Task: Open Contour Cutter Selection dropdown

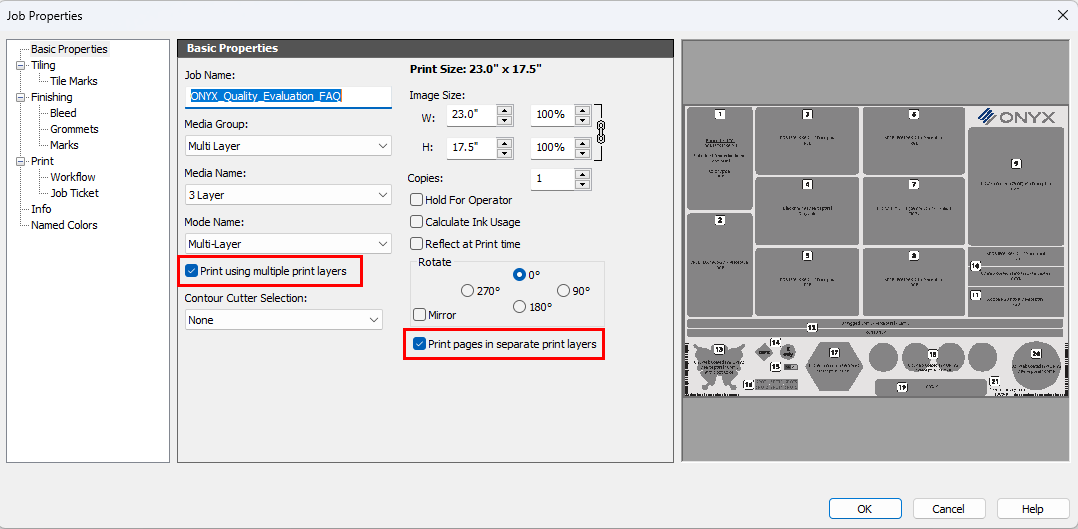Action: (x=284, y=320)
